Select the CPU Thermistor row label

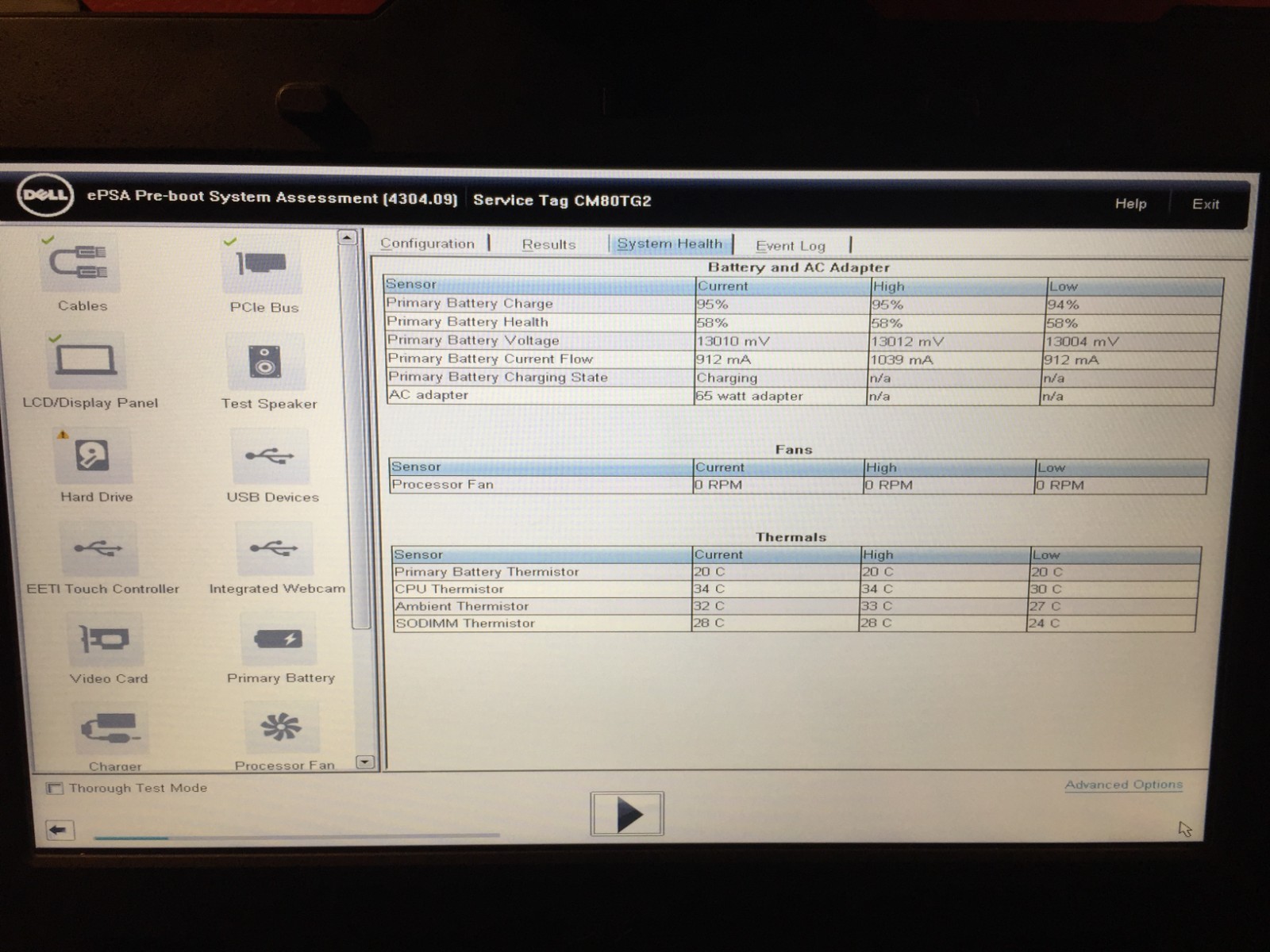(449, 589)
